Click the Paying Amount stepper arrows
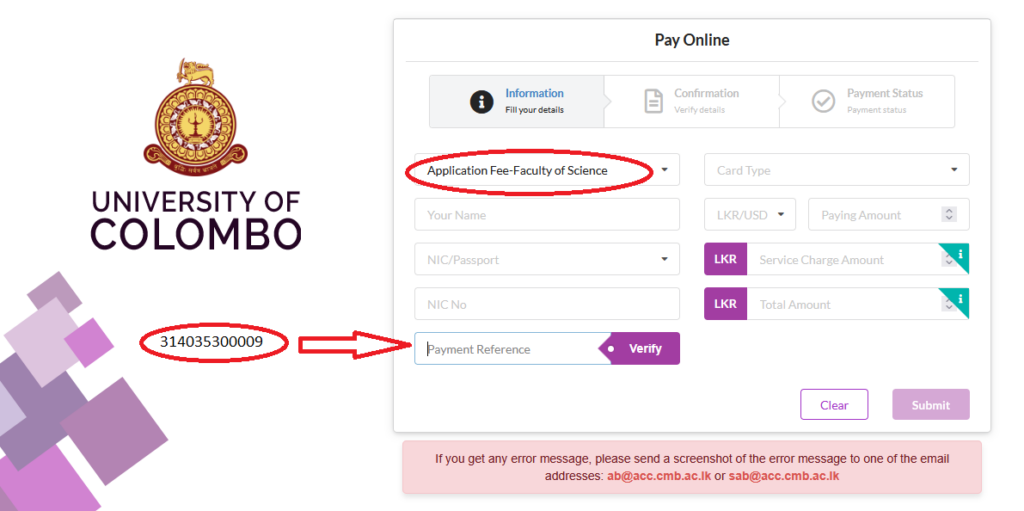Viewport: 1024px width, 511px height. (x=949, y=214)
